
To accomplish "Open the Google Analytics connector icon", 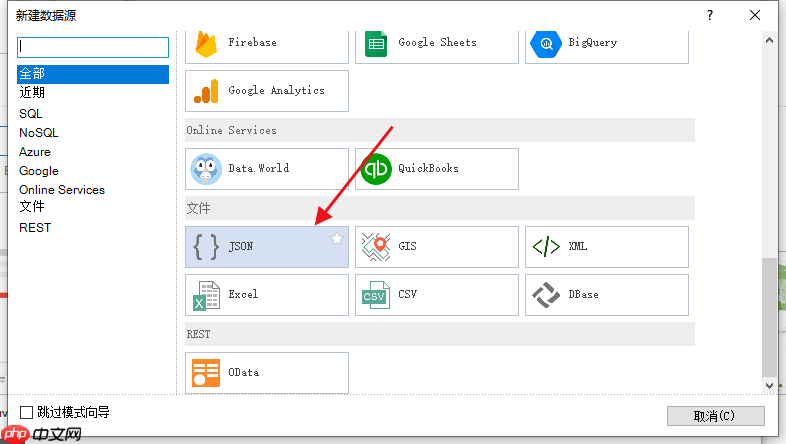I will tap(206, 91).
